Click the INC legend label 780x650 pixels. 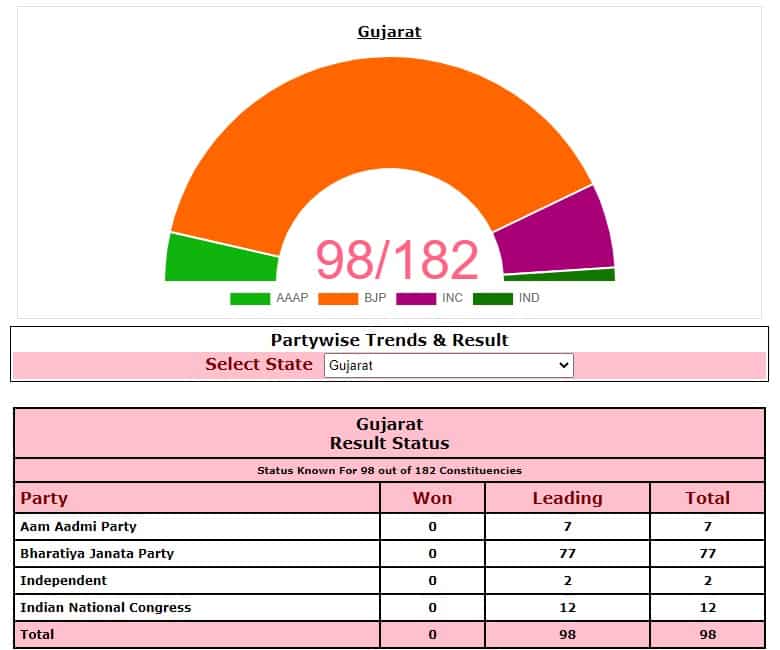pyautogui.click(x=452, y=298)
